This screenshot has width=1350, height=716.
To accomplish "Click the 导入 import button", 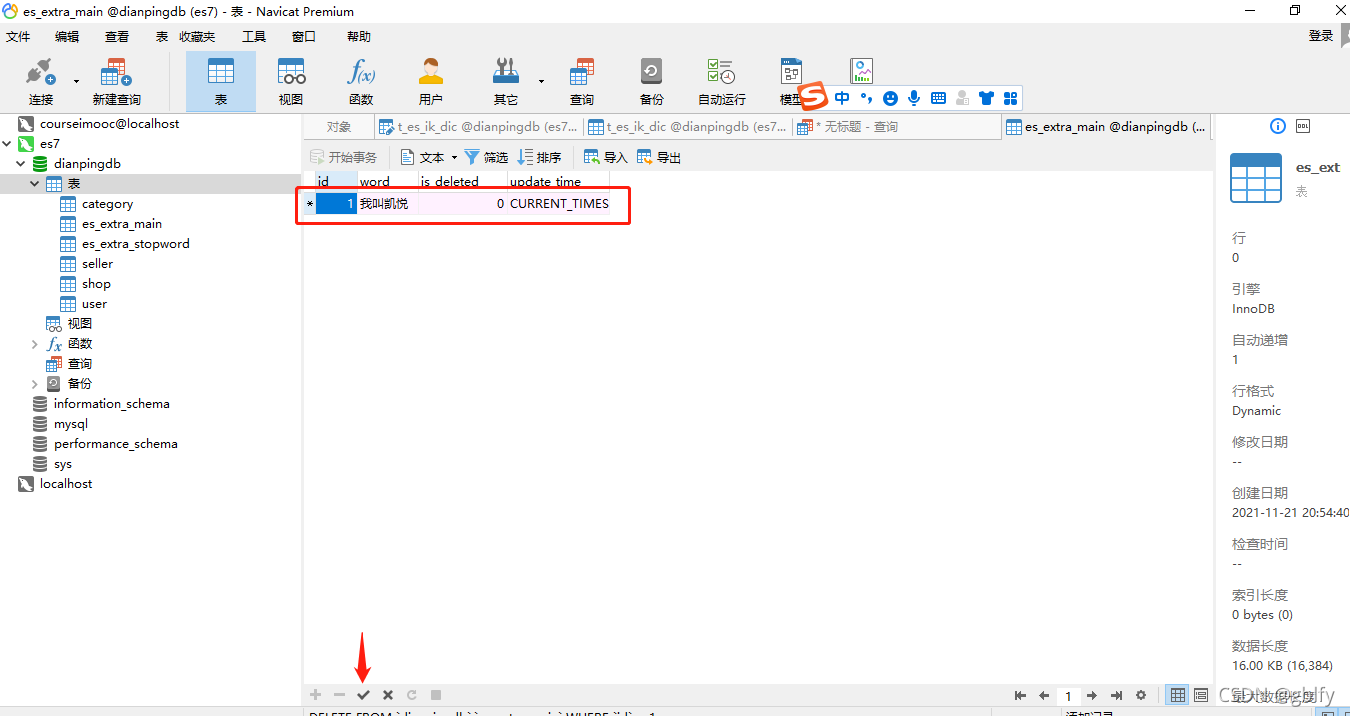I will [605, 157].
